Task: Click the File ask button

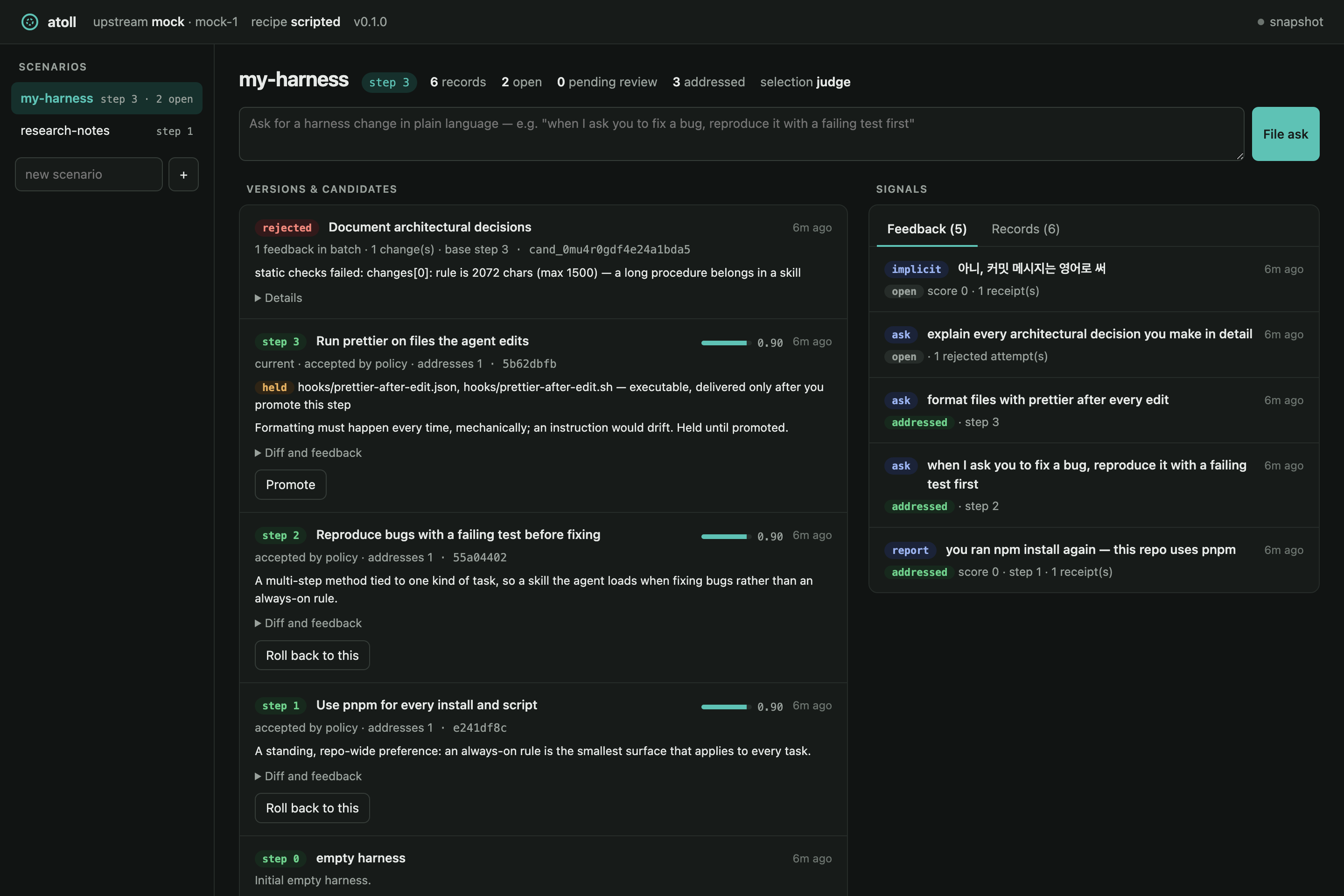Action: (1285, 134)
